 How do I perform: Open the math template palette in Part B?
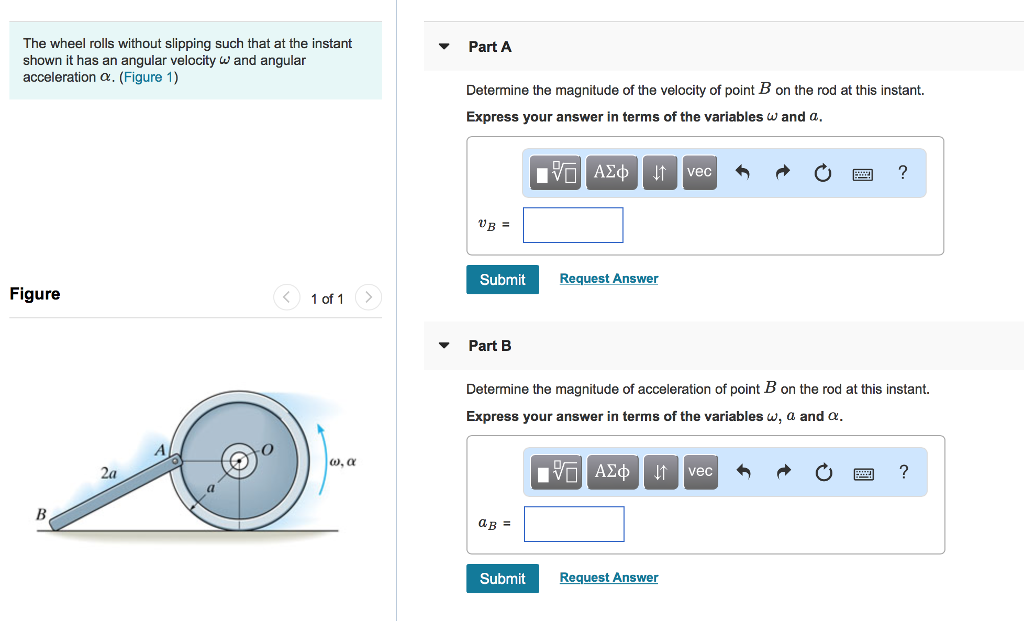click(x=555, y=471)
